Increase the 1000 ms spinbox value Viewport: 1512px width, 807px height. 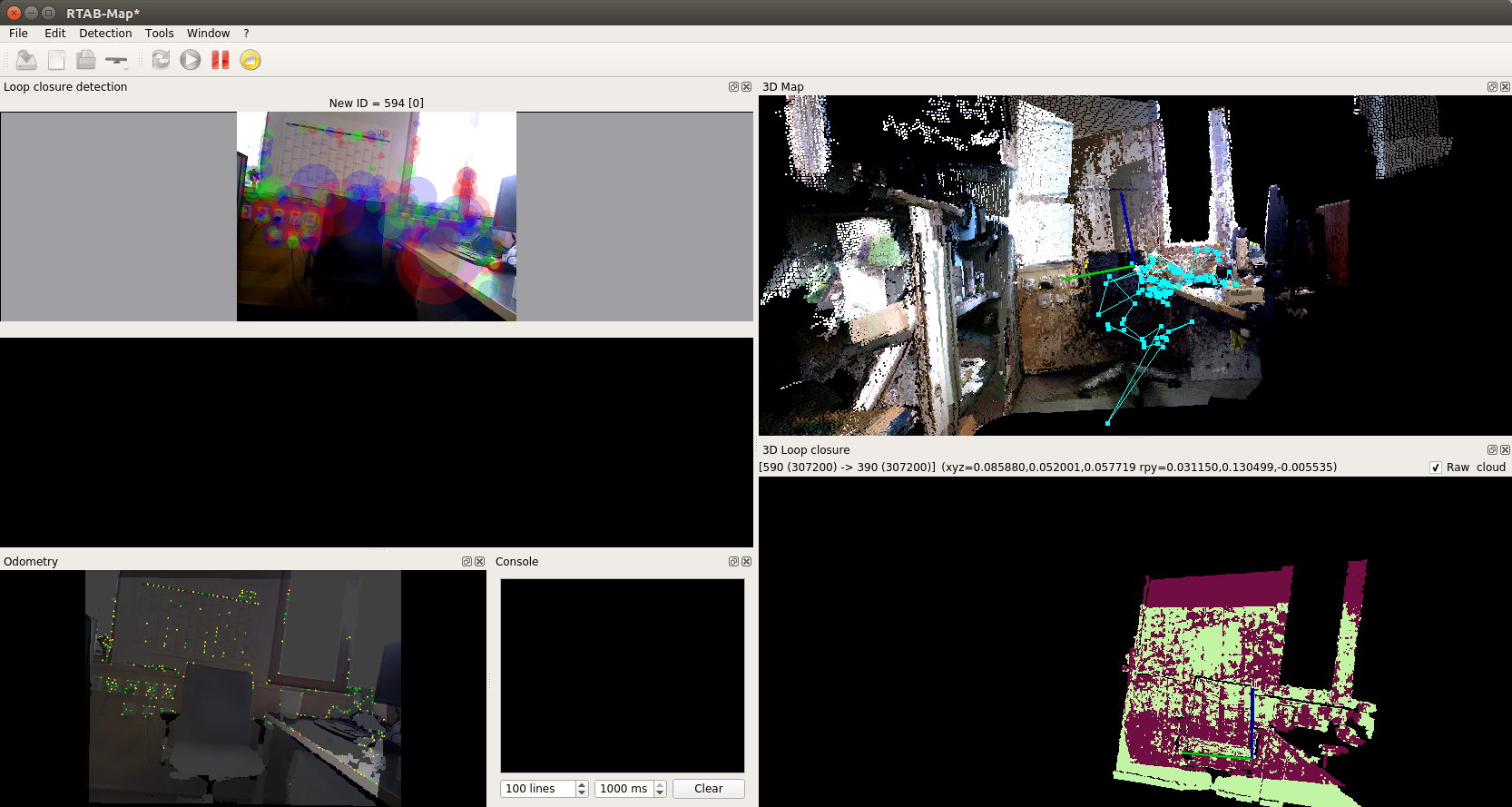coord(660,784)
